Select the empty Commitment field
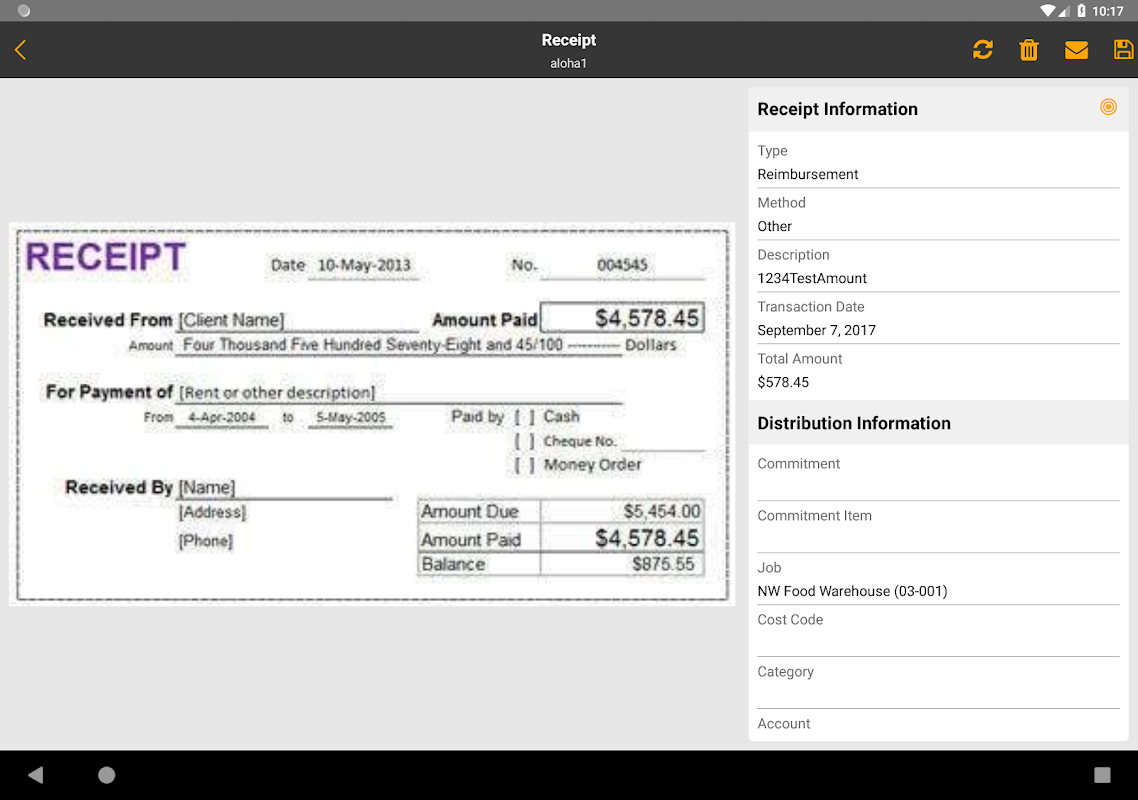 click(x=938, y=475)
